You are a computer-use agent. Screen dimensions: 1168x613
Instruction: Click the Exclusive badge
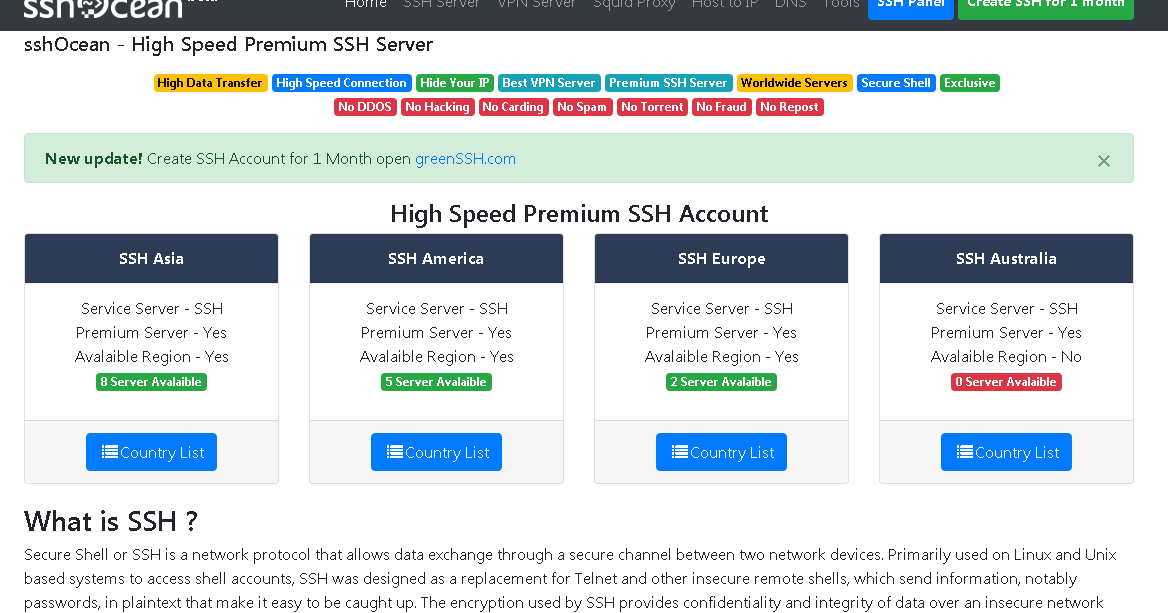970,83
